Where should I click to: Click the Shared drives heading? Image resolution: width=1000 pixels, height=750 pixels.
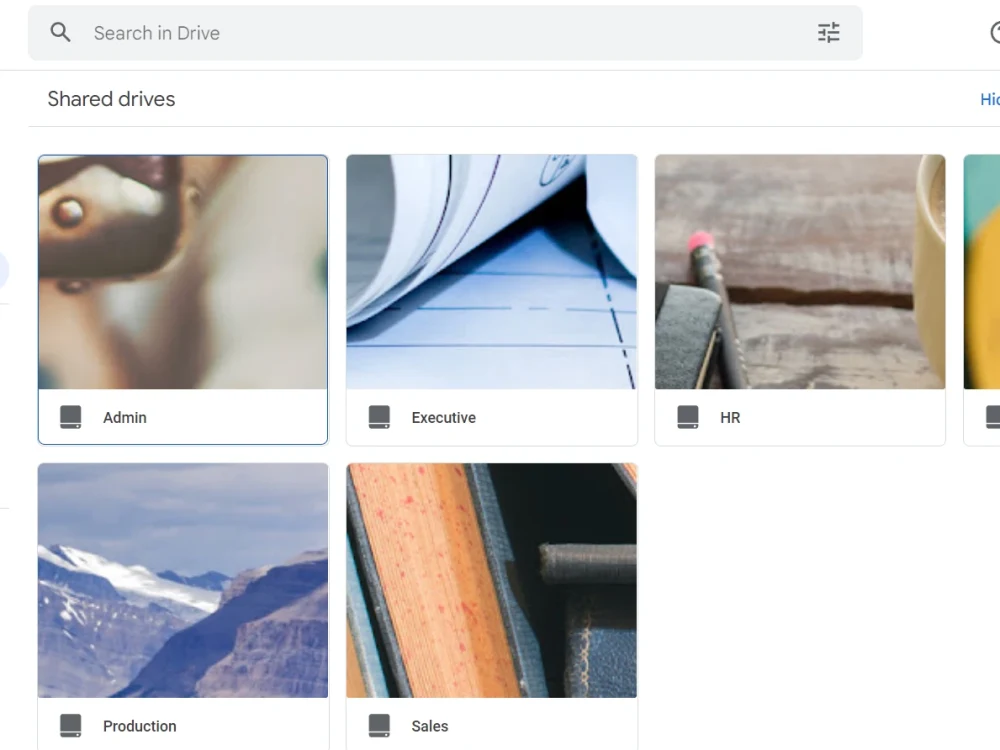(x=112, y=99)
